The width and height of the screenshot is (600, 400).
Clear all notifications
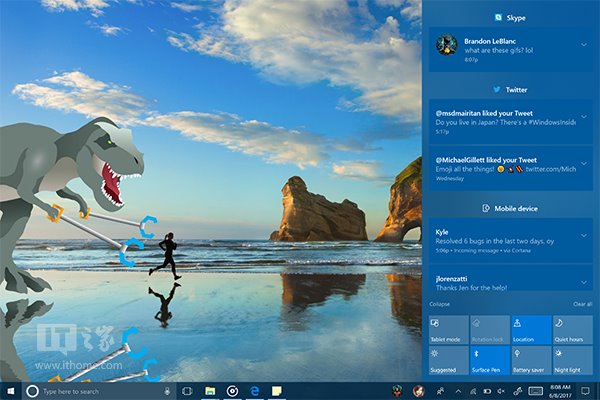[x=582, y=304]
